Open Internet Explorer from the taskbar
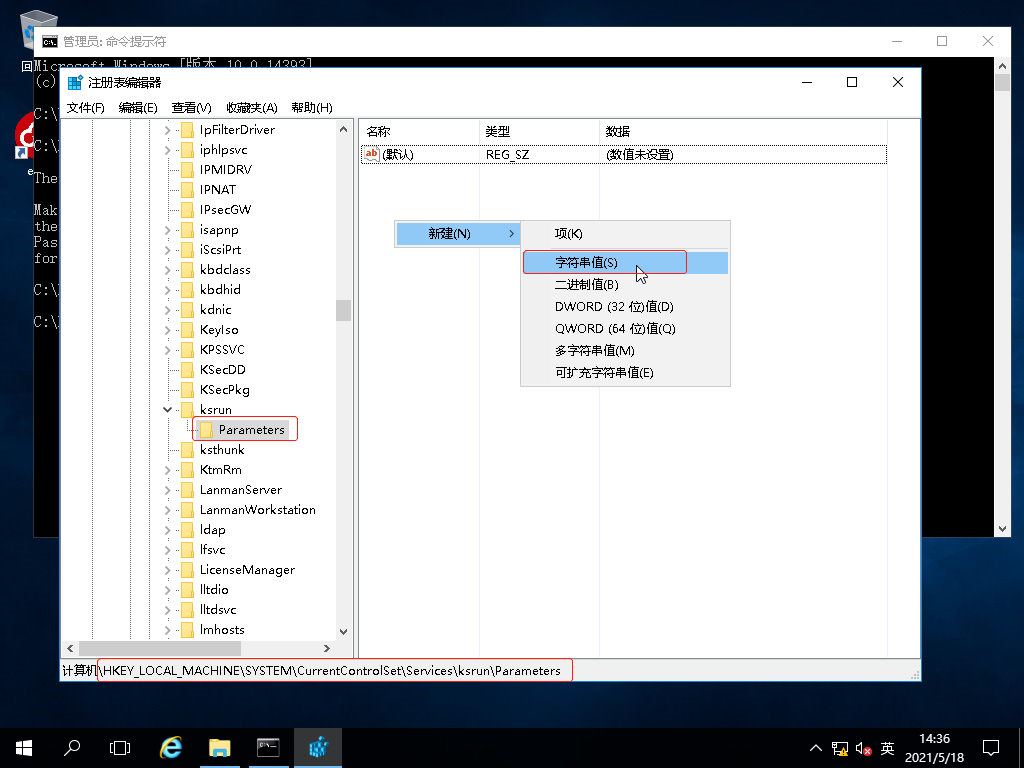Viewport: 1024px width, 768px height. [171, 747]
